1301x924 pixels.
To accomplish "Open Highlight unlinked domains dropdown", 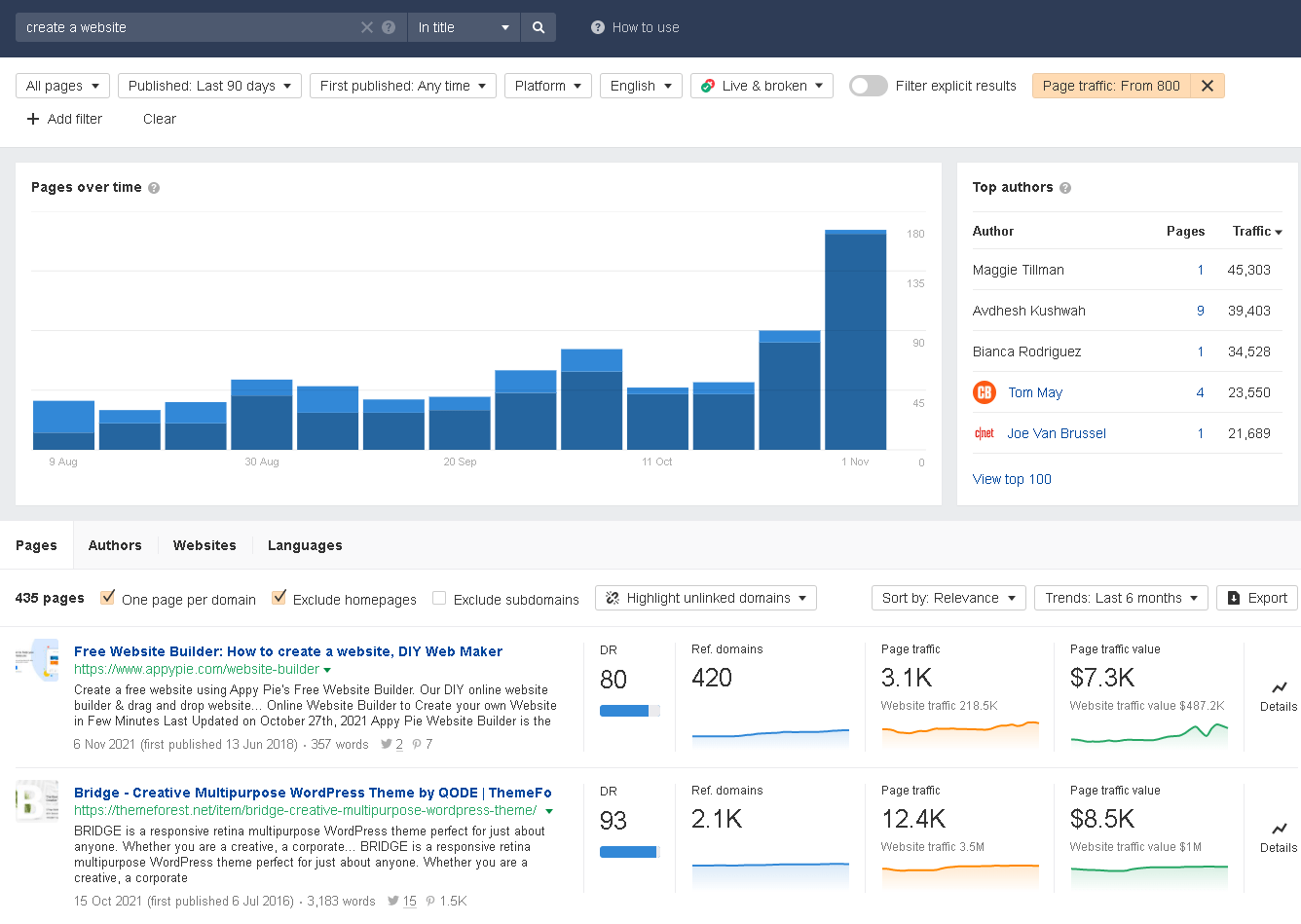I will [x=706, y=598].
